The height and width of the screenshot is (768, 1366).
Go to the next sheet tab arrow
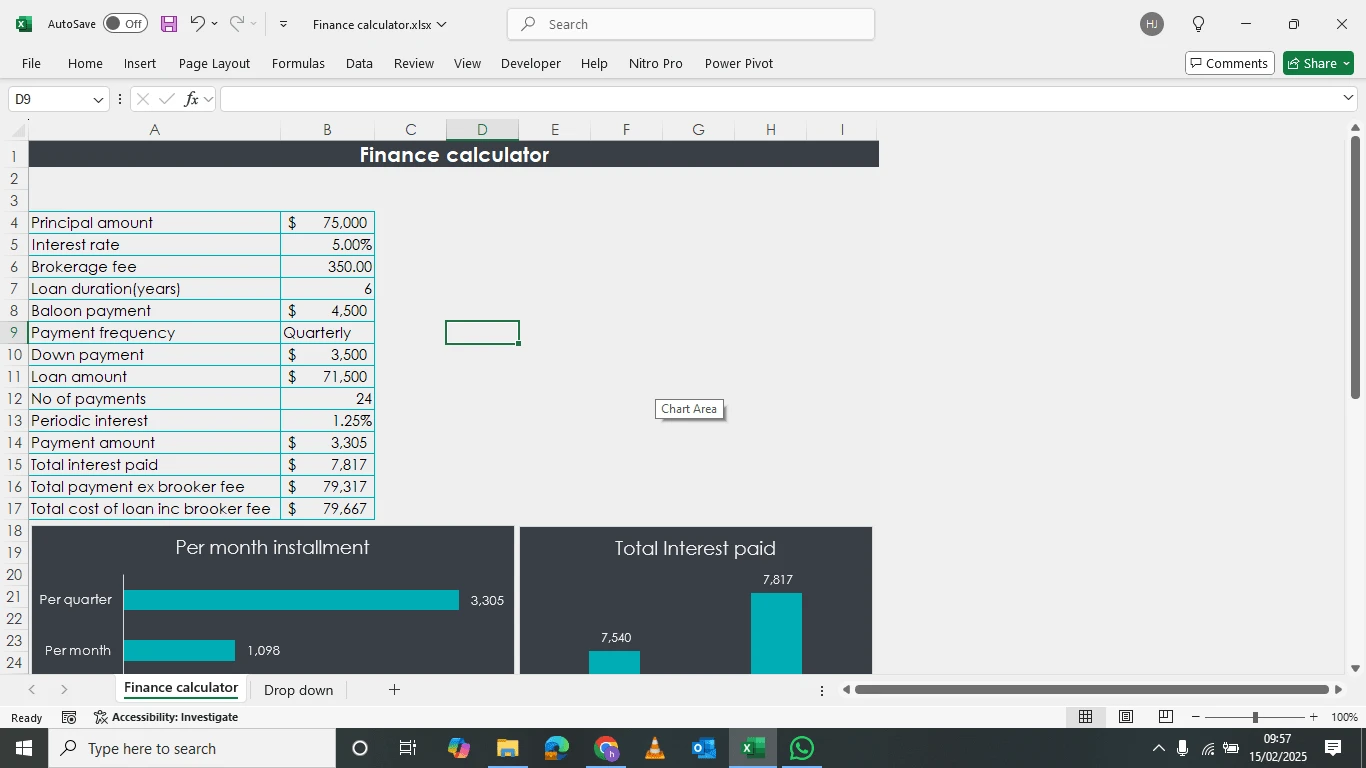(64, 690)
